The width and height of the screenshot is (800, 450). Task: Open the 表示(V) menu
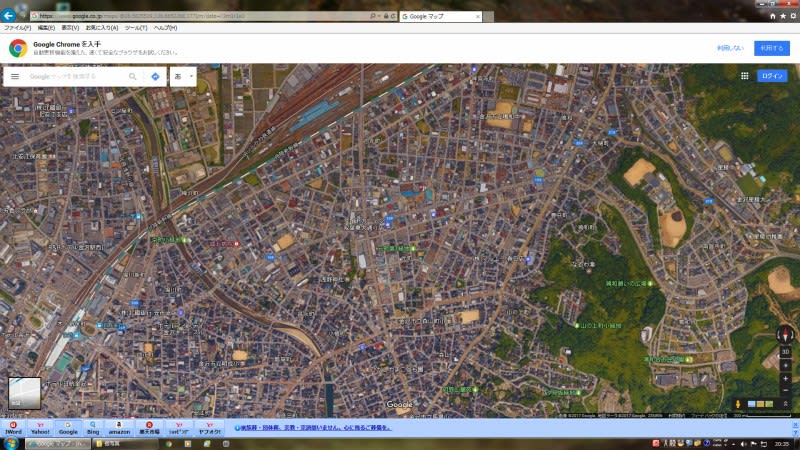70,28
